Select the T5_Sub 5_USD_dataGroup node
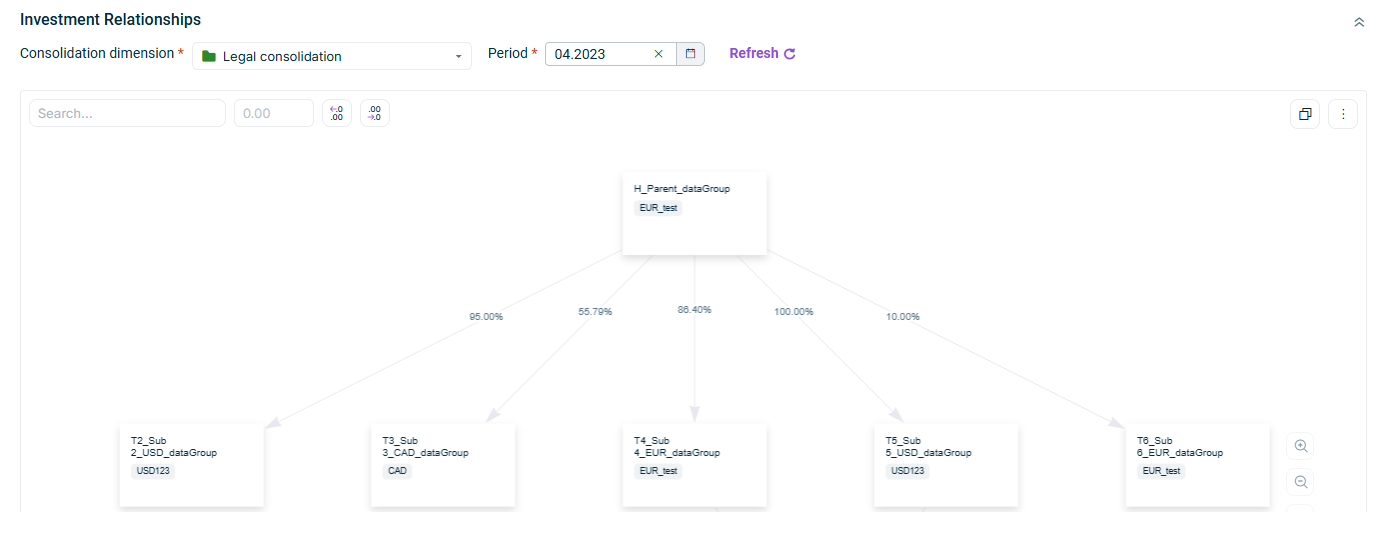This screenshot has height=552, width=1381. point(946,465)
